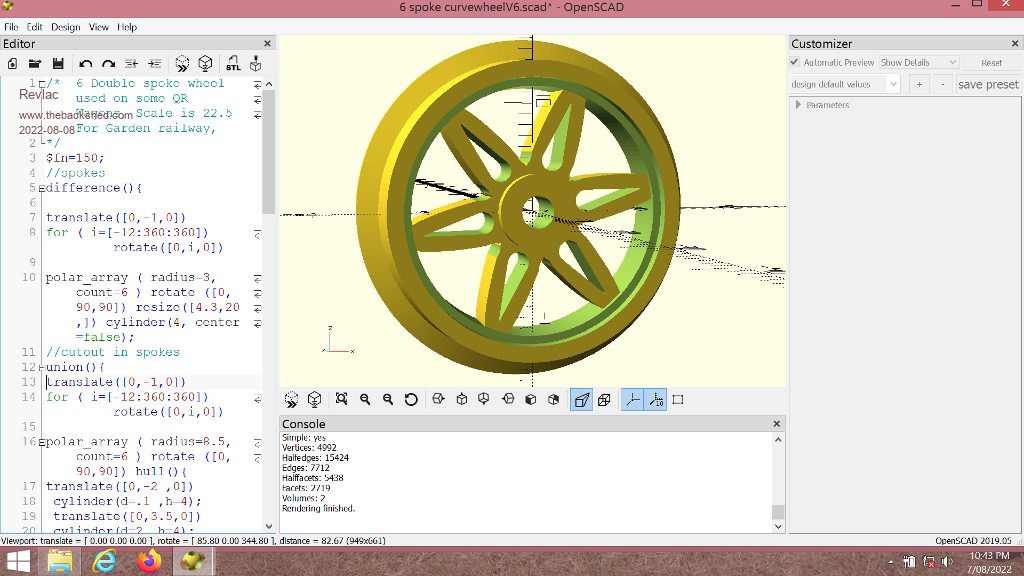The width and height of the screenshot is (1024, 576).
Task: Click the Render icon in editor toolbar
Action: tap(205, 63)
